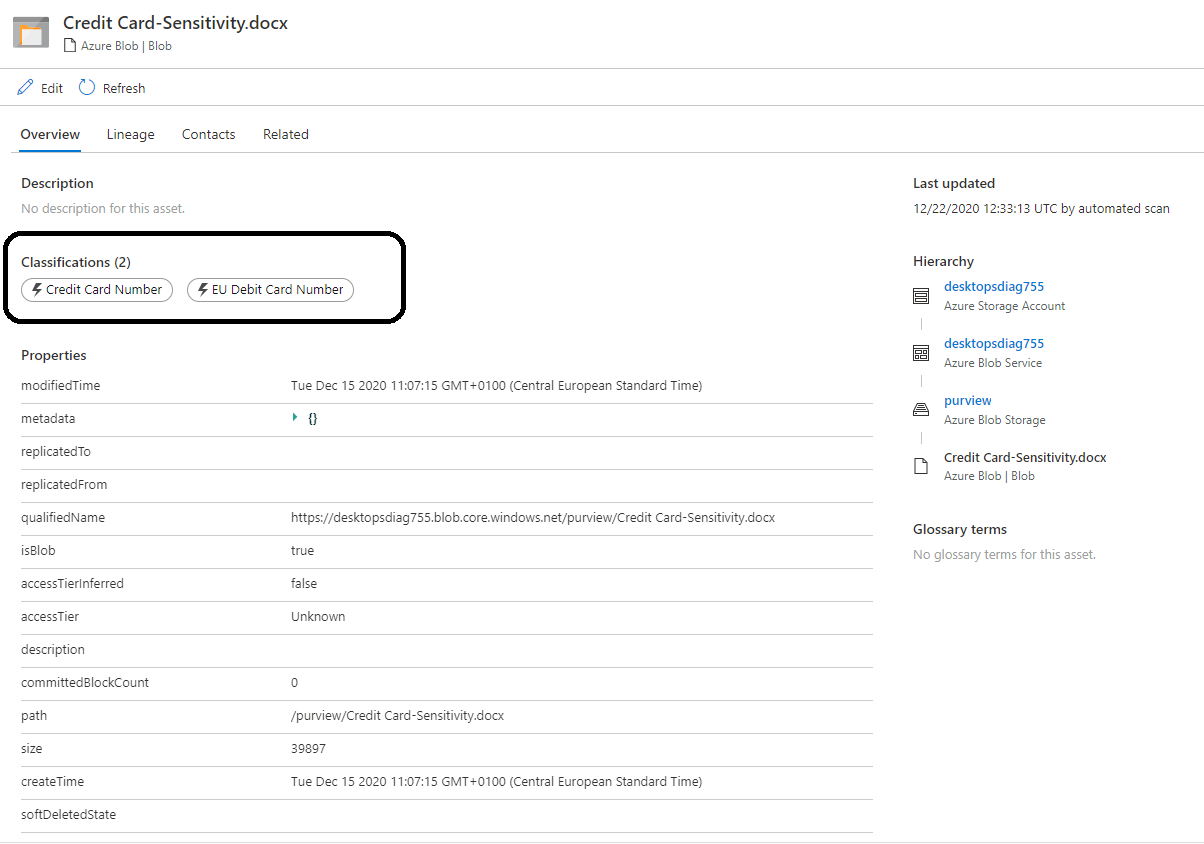The width and height of the screenshot is (1204, 844).
Task: Open the Contacts tab
Action: pyautogui.click(x=208, y=134)
